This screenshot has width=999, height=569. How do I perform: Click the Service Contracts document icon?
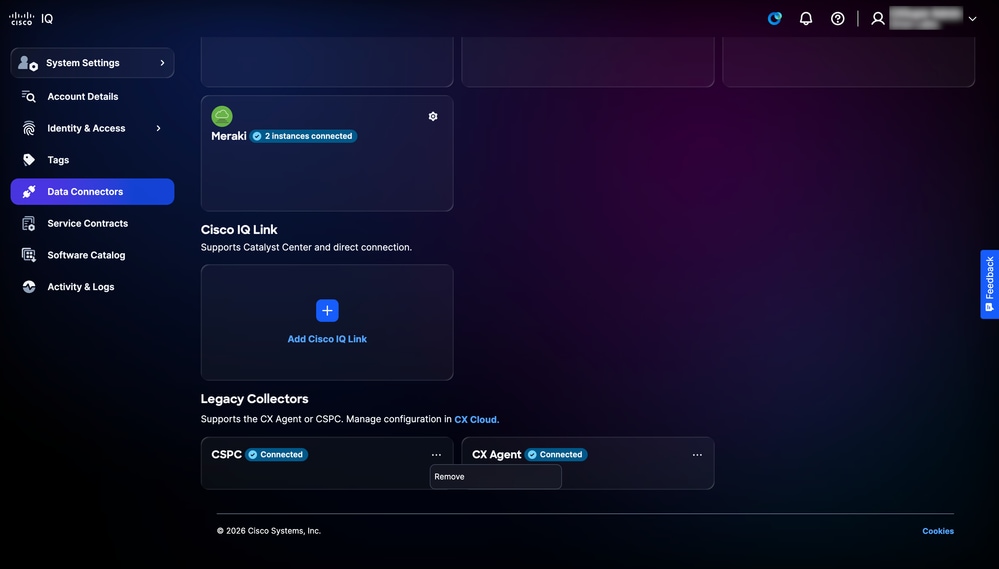click(29, 223)
